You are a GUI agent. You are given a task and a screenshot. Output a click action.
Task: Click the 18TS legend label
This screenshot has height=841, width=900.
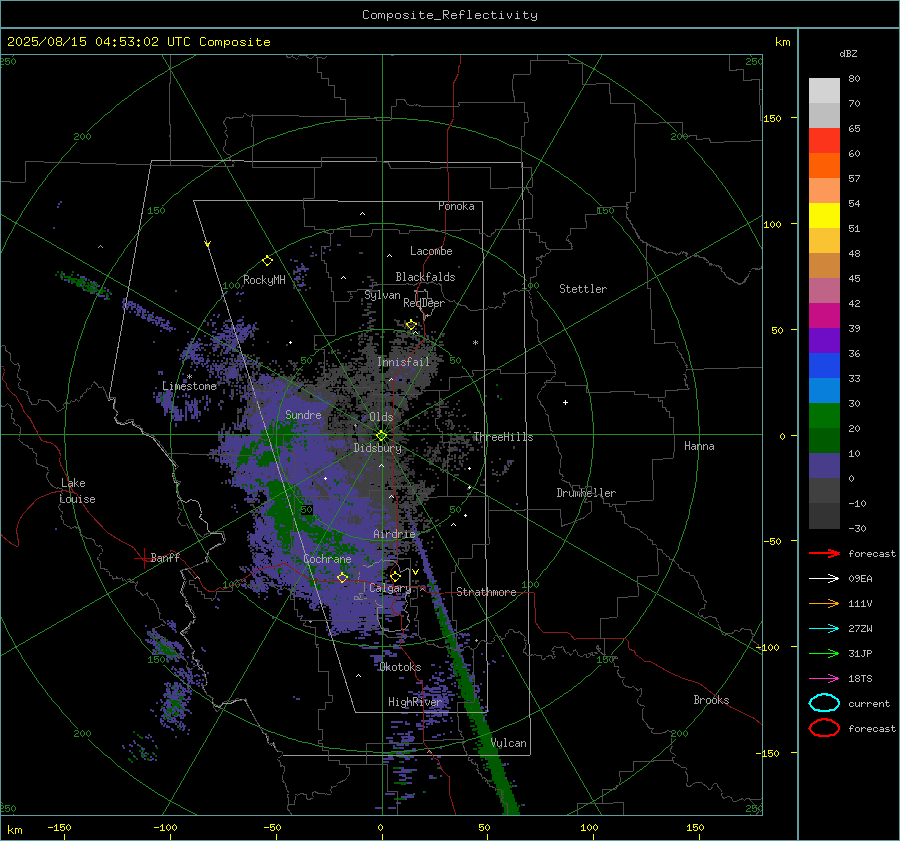tap(860, 679)
